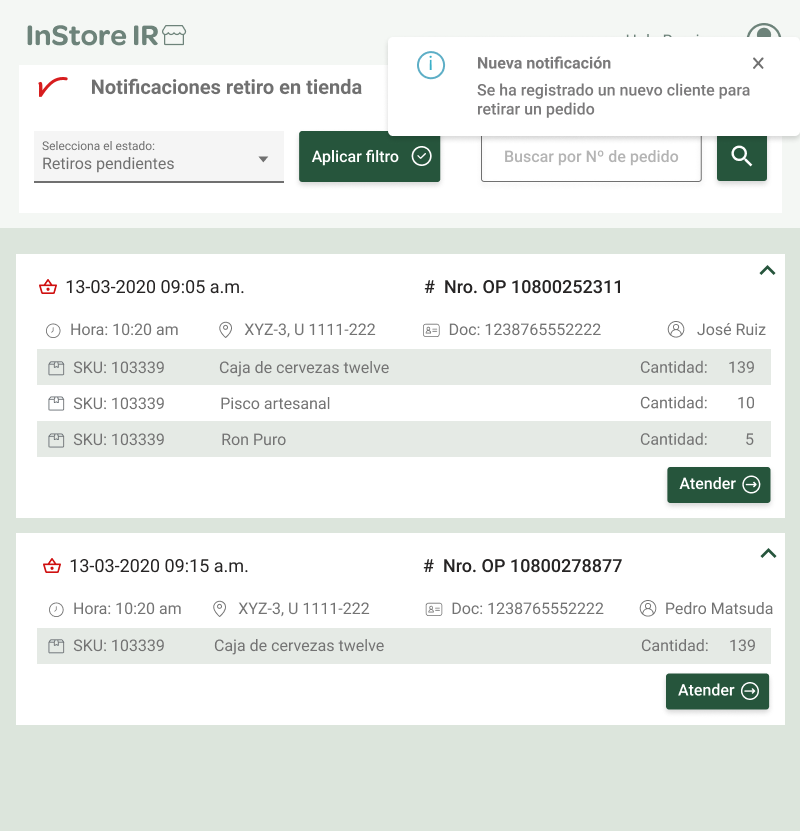This screenshot has height=831, width=800.
Task: Click the package icon beside Pisco artesanal
Action: (56, 404)
